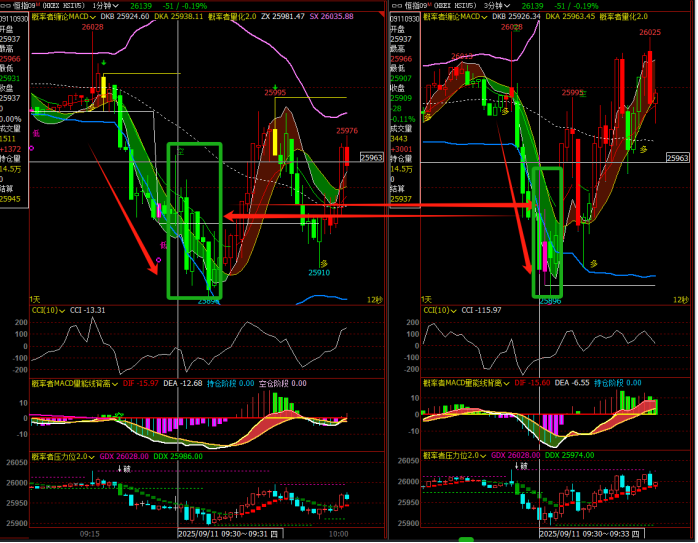Click the 1天 range label in left chart

click(35, 300)
